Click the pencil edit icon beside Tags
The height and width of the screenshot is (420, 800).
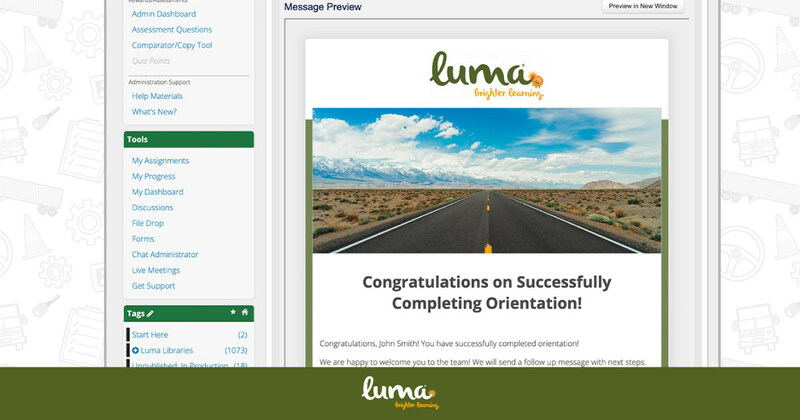point(150,313)
